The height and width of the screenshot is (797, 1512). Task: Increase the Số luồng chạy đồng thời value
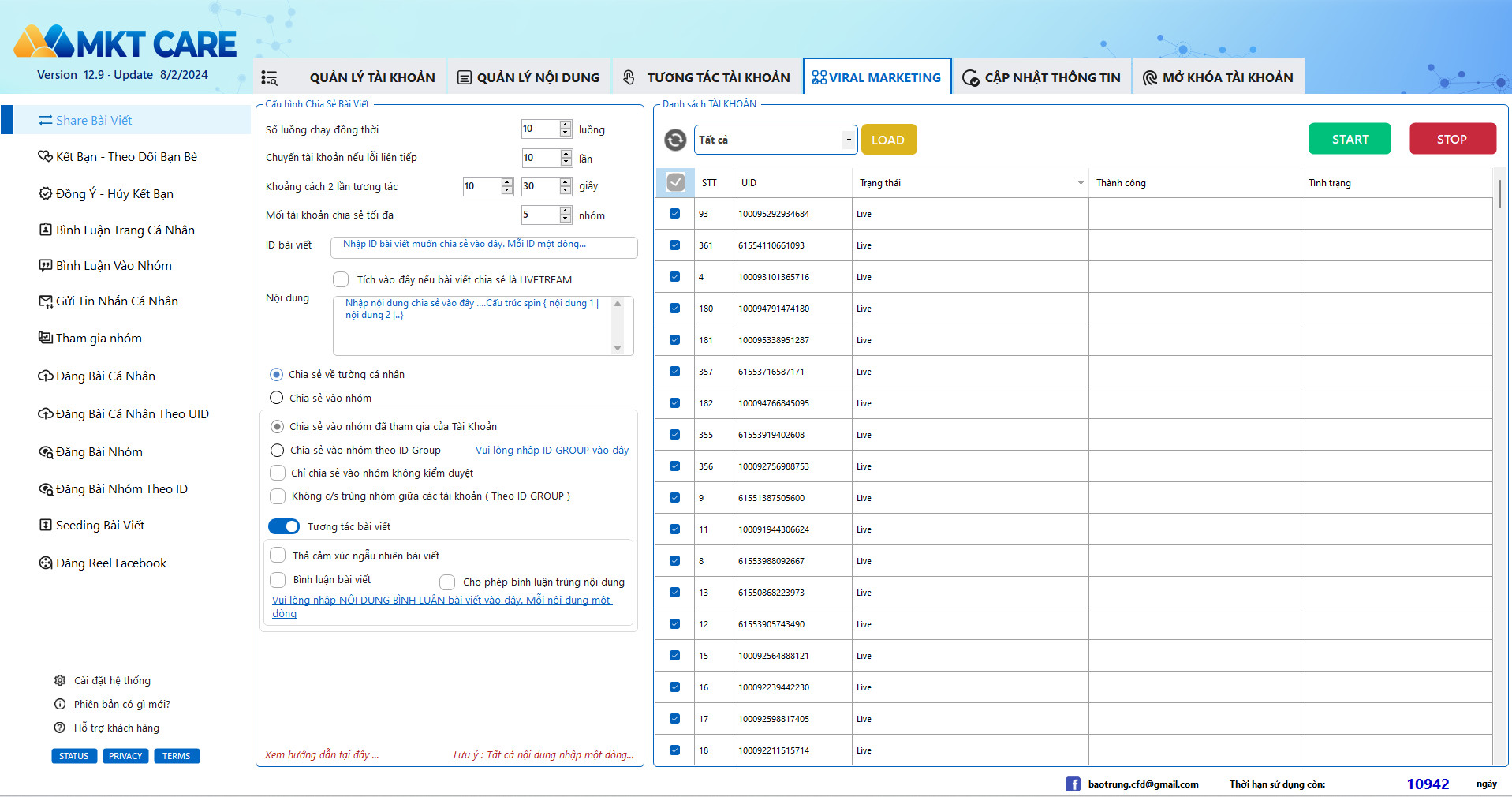[x=566, y=125]
